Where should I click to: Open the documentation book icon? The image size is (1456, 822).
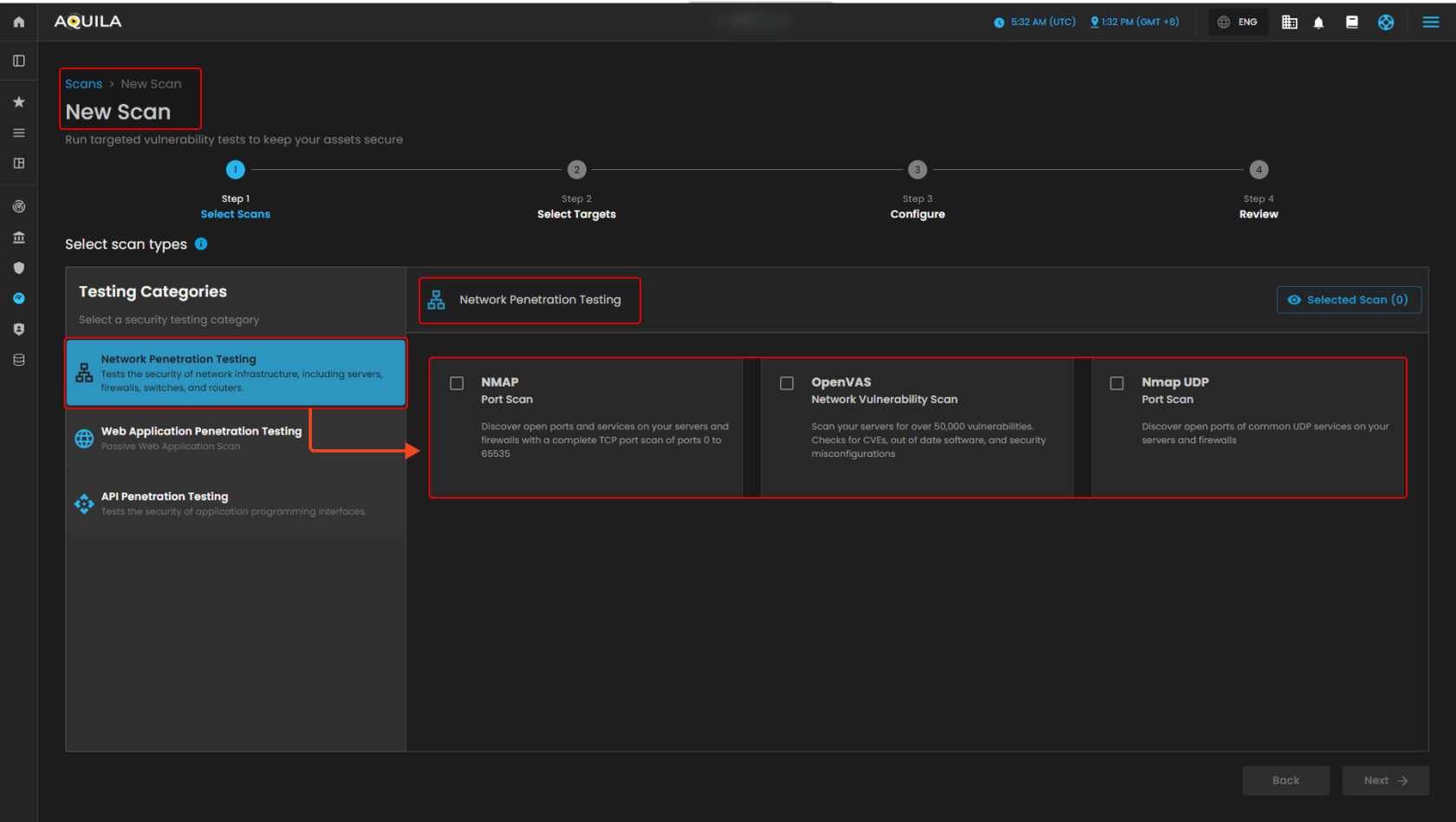1351,23
